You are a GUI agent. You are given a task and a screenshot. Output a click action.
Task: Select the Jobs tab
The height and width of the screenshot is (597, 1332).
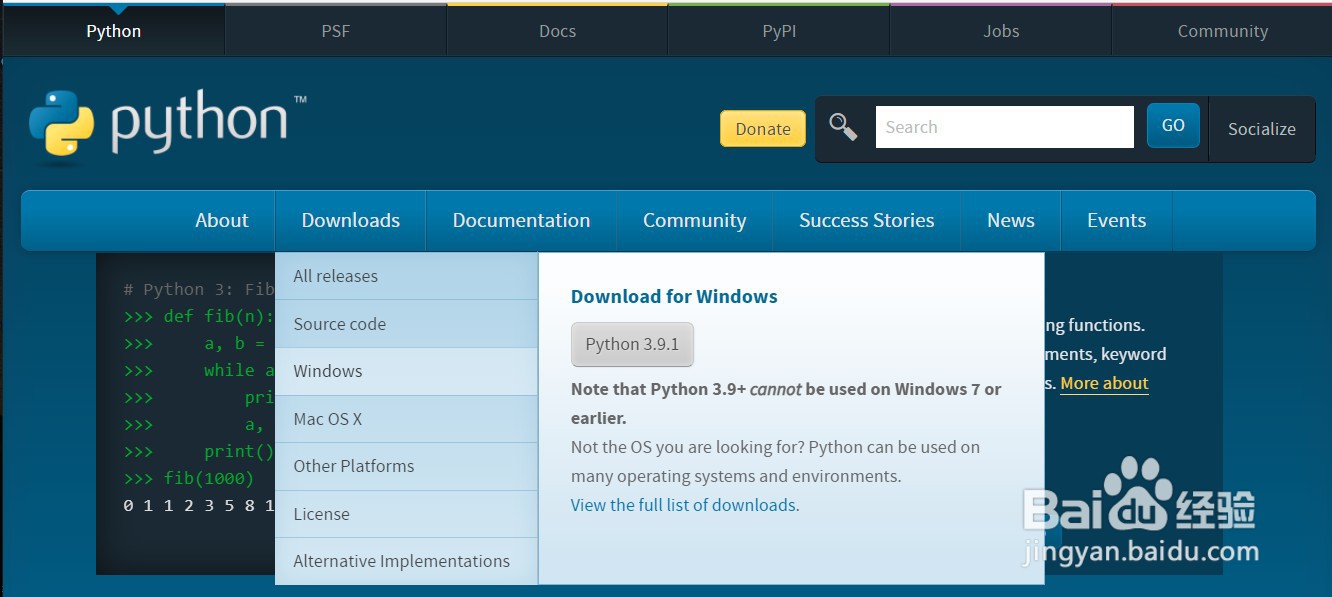[1000, 30]
